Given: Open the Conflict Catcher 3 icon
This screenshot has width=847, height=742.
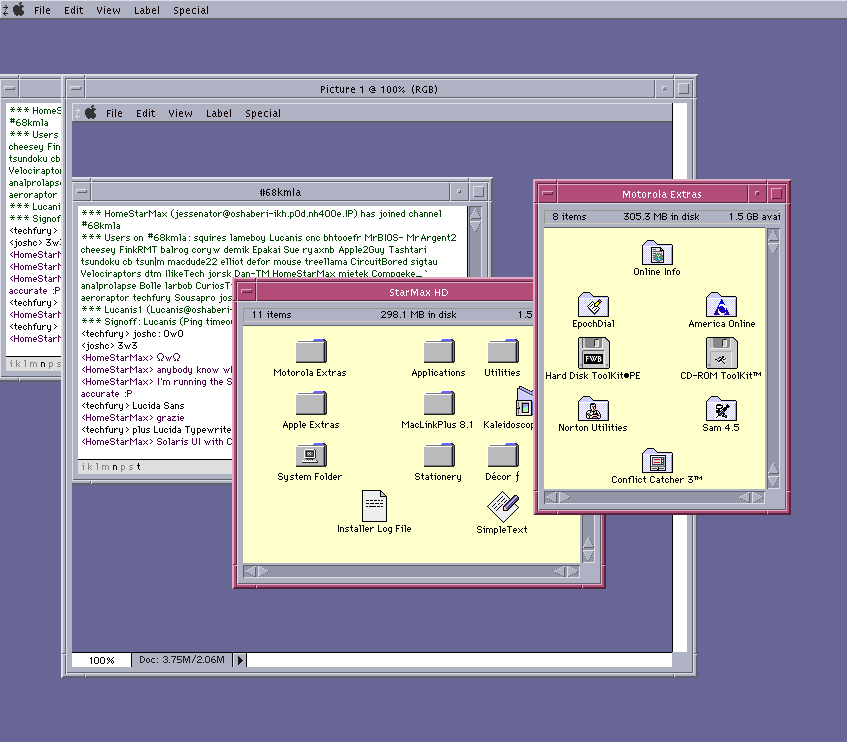Looking at the screenshot, I should tap(656, 461).
